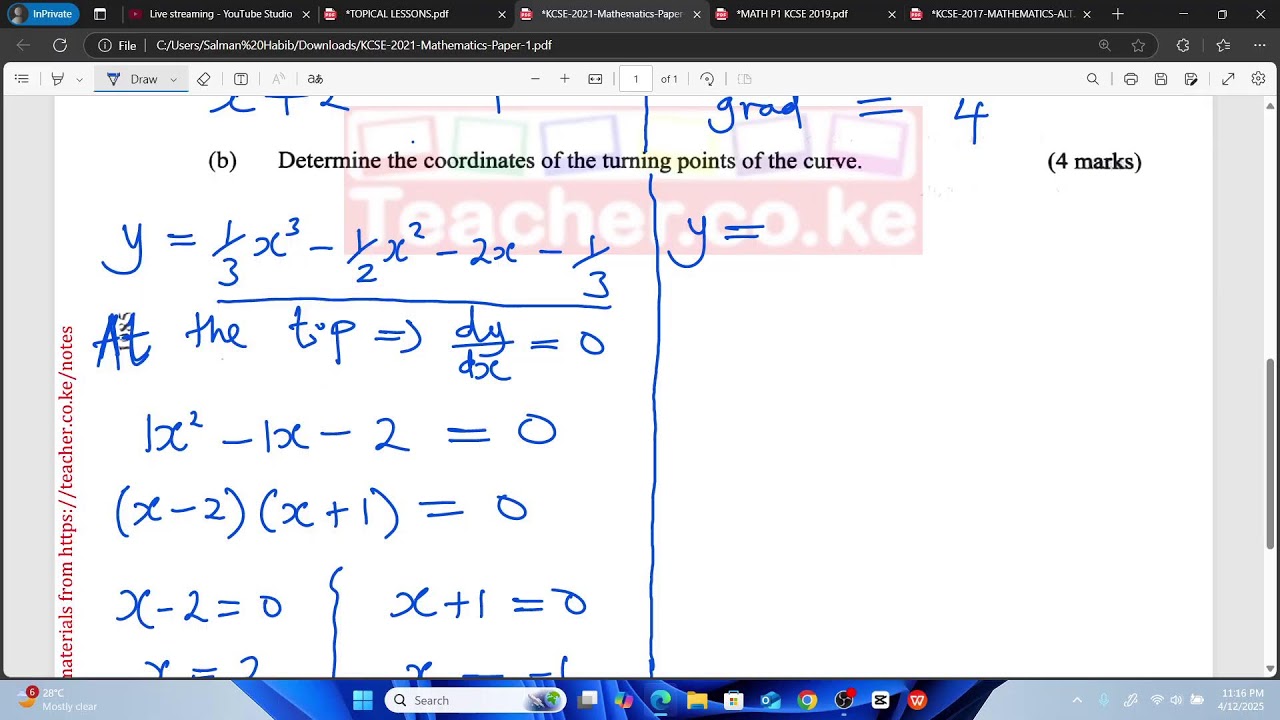
Task: Open File Explorer from taskbar
Action: click(x=697, y=700)
